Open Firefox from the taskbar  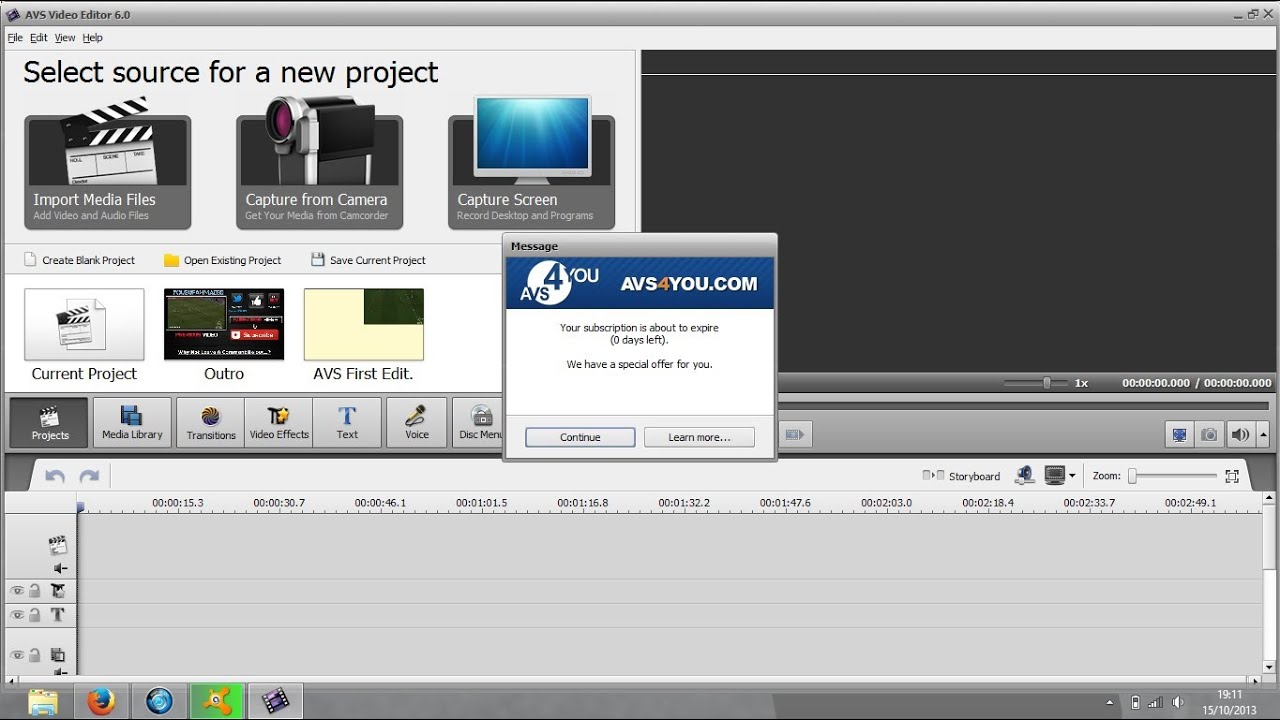(101, 702)
